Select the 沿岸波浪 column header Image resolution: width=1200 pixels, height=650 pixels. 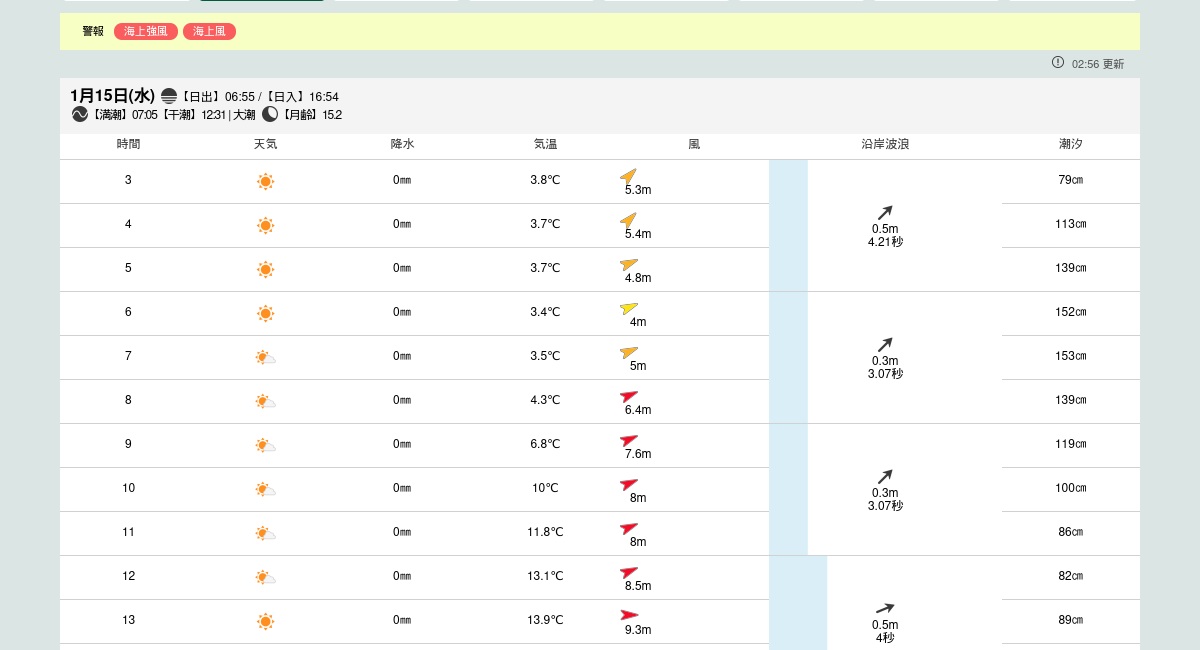[885, 144]
